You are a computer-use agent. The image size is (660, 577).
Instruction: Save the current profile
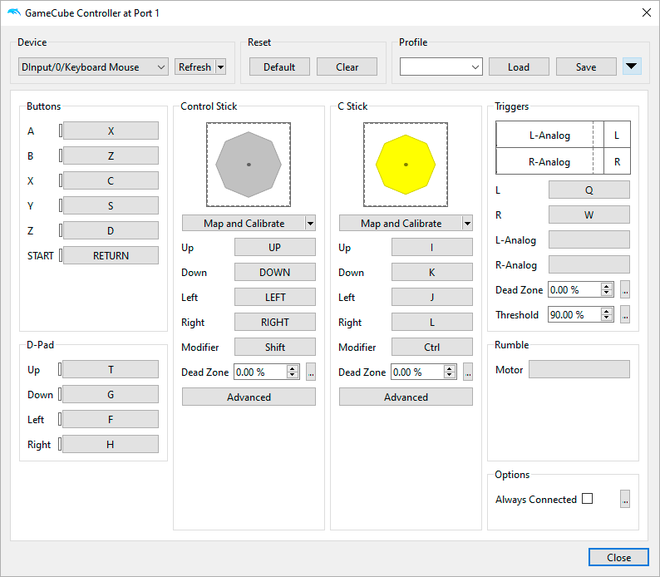586,67
